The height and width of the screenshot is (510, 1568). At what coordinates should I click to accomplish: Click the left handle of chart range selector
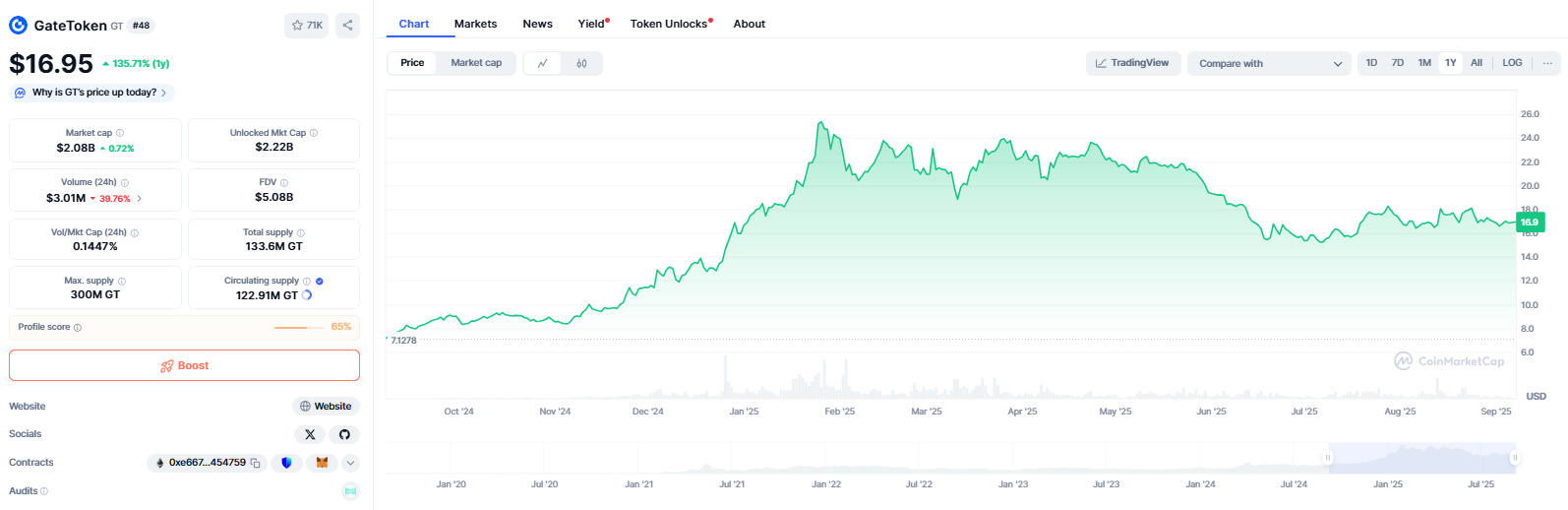1328,458
